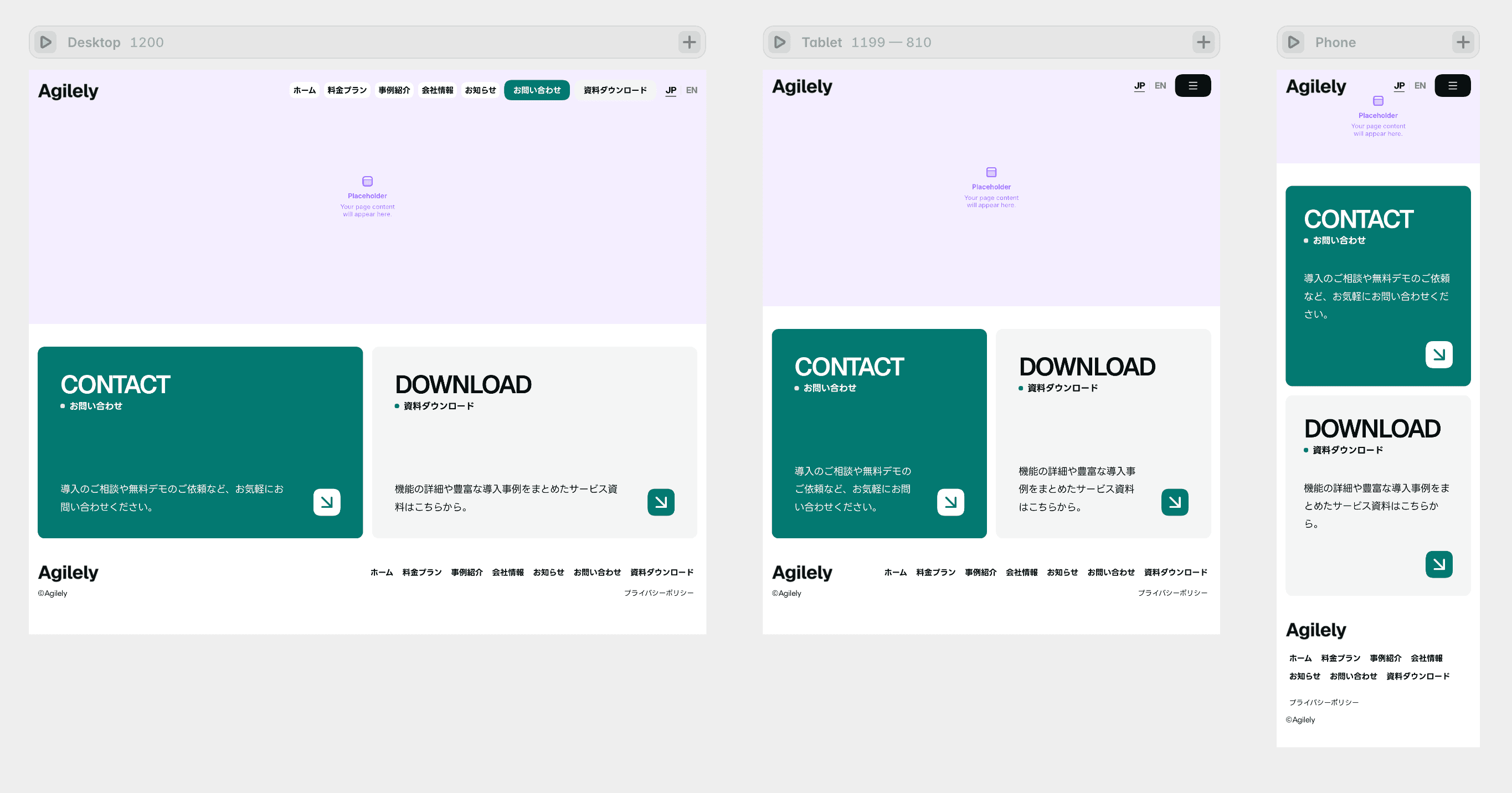Image resolution: width=1512 pixels, height=793 pixels.
Task: Play the Tablet breakpoint preview
Action: (779, 42)
